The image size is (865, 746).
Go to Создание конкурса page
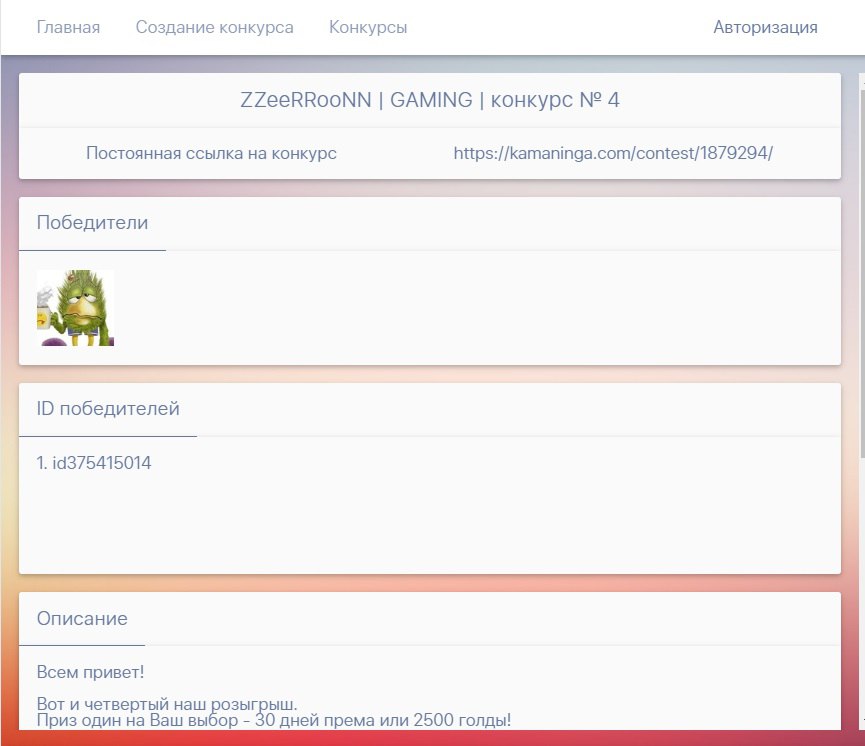(215, 27)
